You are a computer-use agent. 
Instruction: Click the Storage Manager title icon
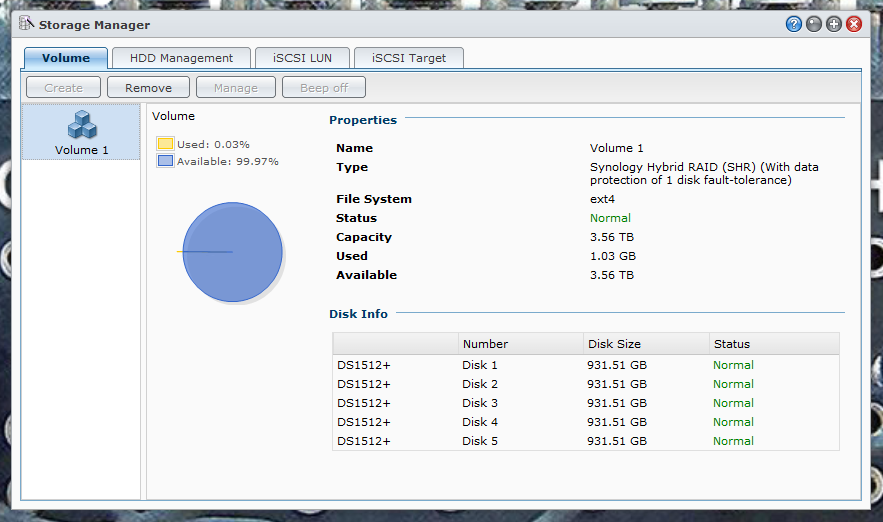tap(26, 23)
